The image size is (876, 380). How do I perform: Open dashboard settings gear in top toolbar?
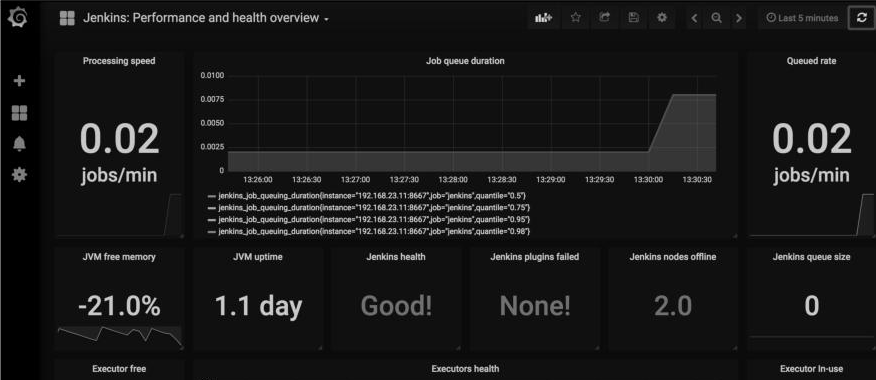click(662, 18)
